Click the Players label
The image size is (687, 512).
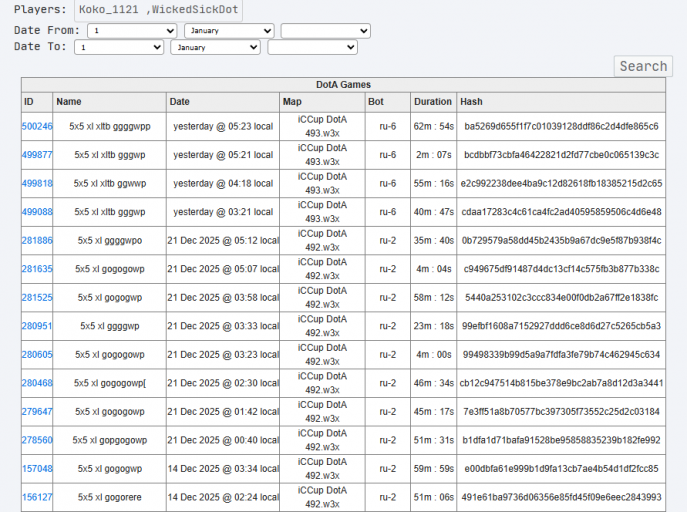40,9
